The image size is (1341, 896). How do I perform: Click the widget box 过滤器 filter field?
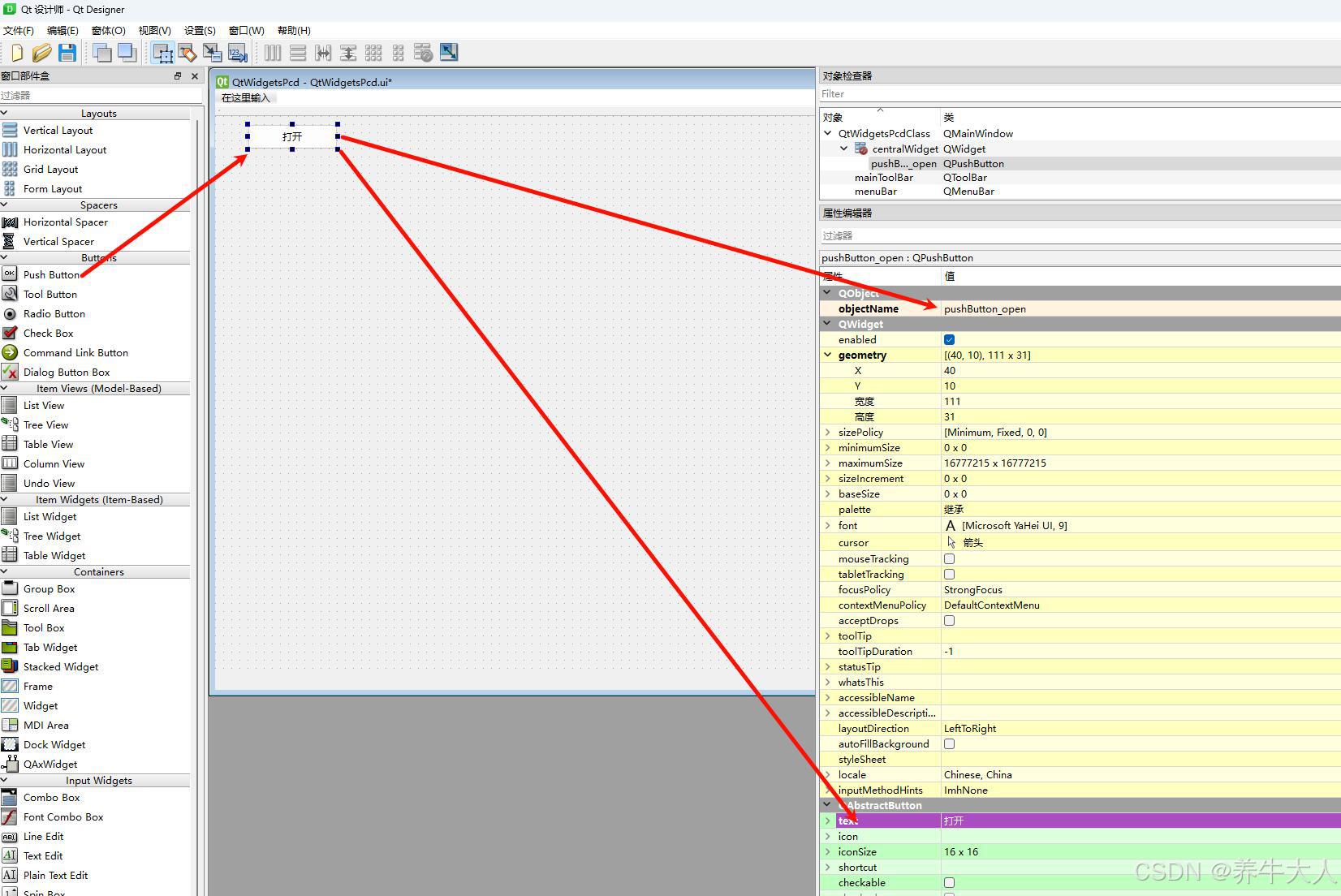tap(101, 95)
